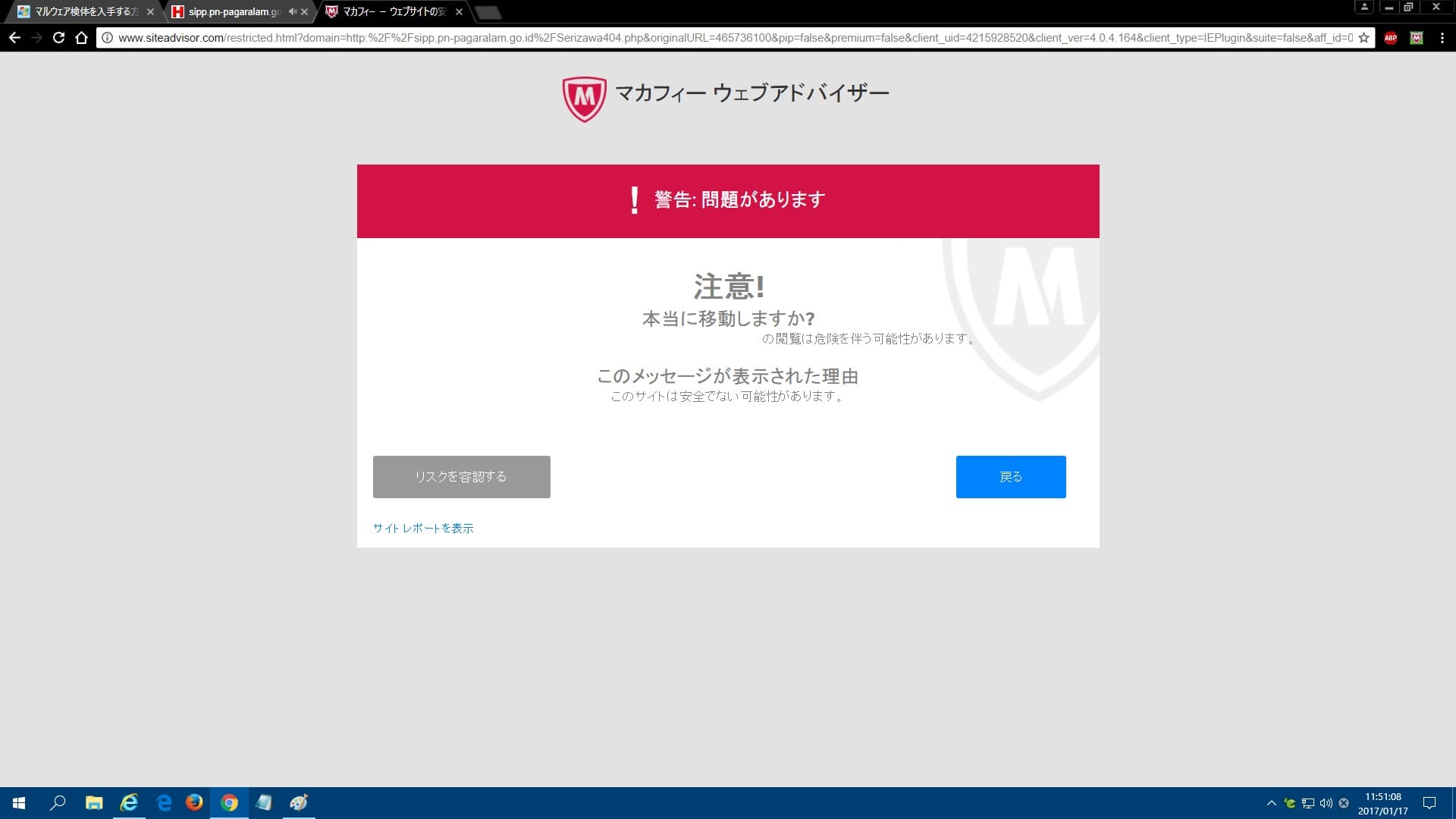The width and height of the screenshot is (1456, 819).
Task: Open the volume control tray icon
Action: tap(1326, 803)
